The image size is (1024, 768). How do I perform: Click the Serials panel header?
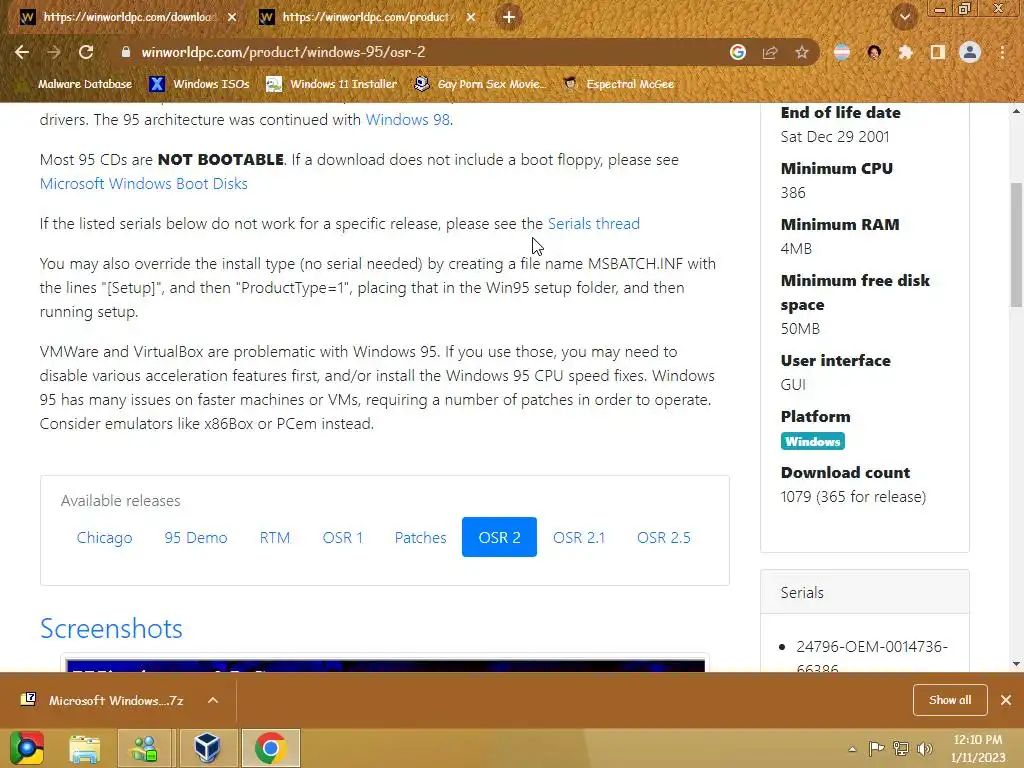[865, 592]
